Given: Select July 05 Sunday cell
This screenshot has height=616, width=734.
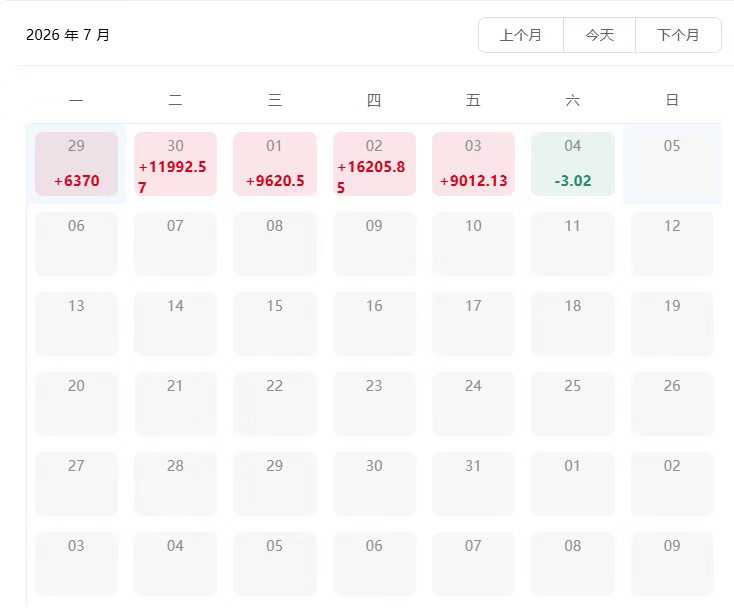Looking at the screenshot, I should (x=672, y=164).
